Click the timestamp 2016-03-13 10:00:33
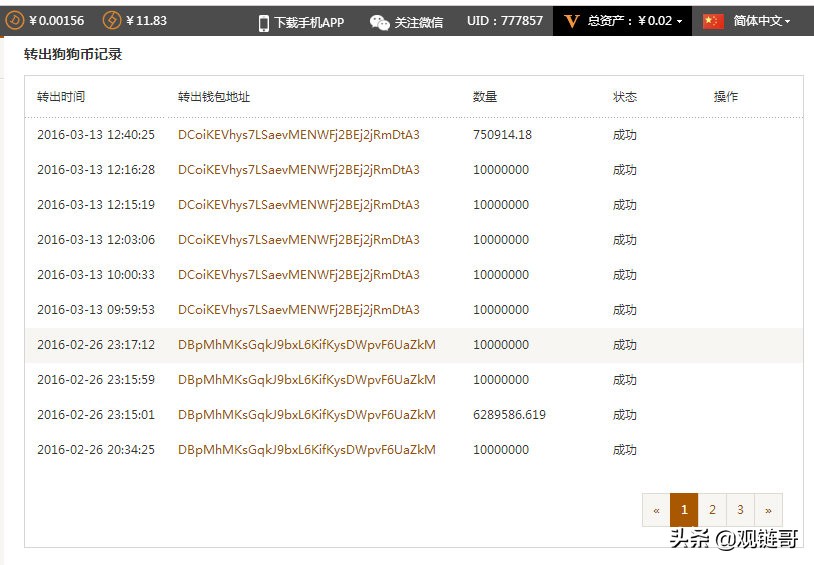This screenshot has height=565, width=814. click(96, 275)
